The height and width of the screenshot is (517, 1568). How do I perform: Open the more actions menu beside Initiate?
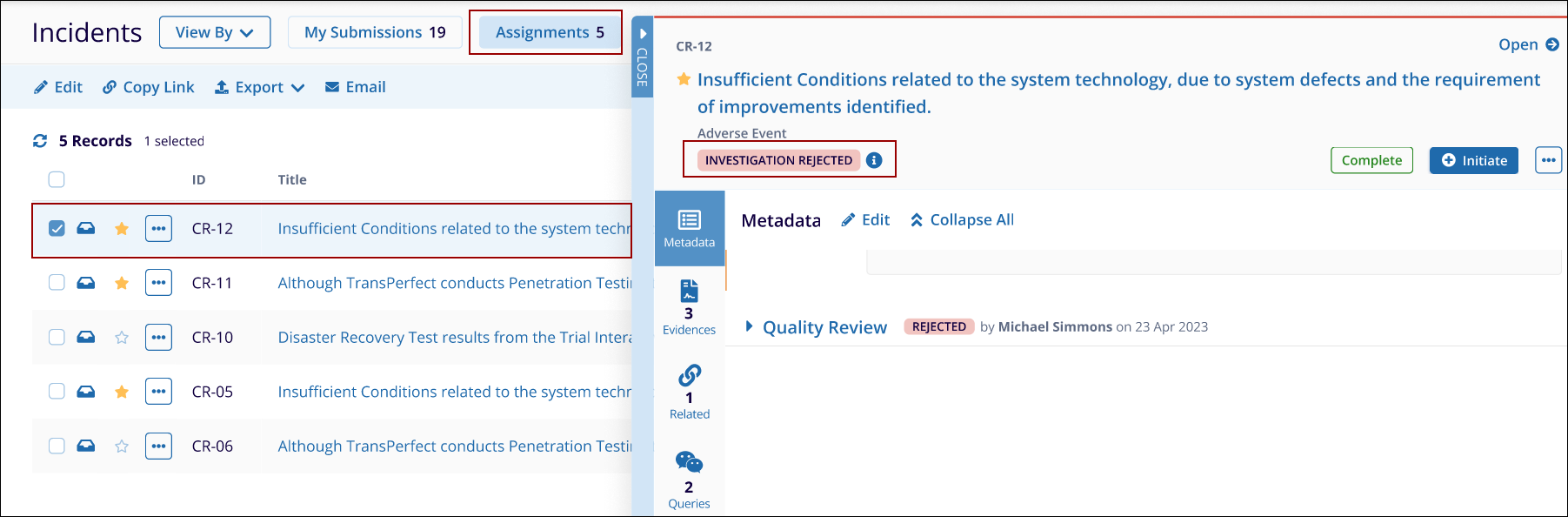pyautogui.click(x=1548, y=160)
